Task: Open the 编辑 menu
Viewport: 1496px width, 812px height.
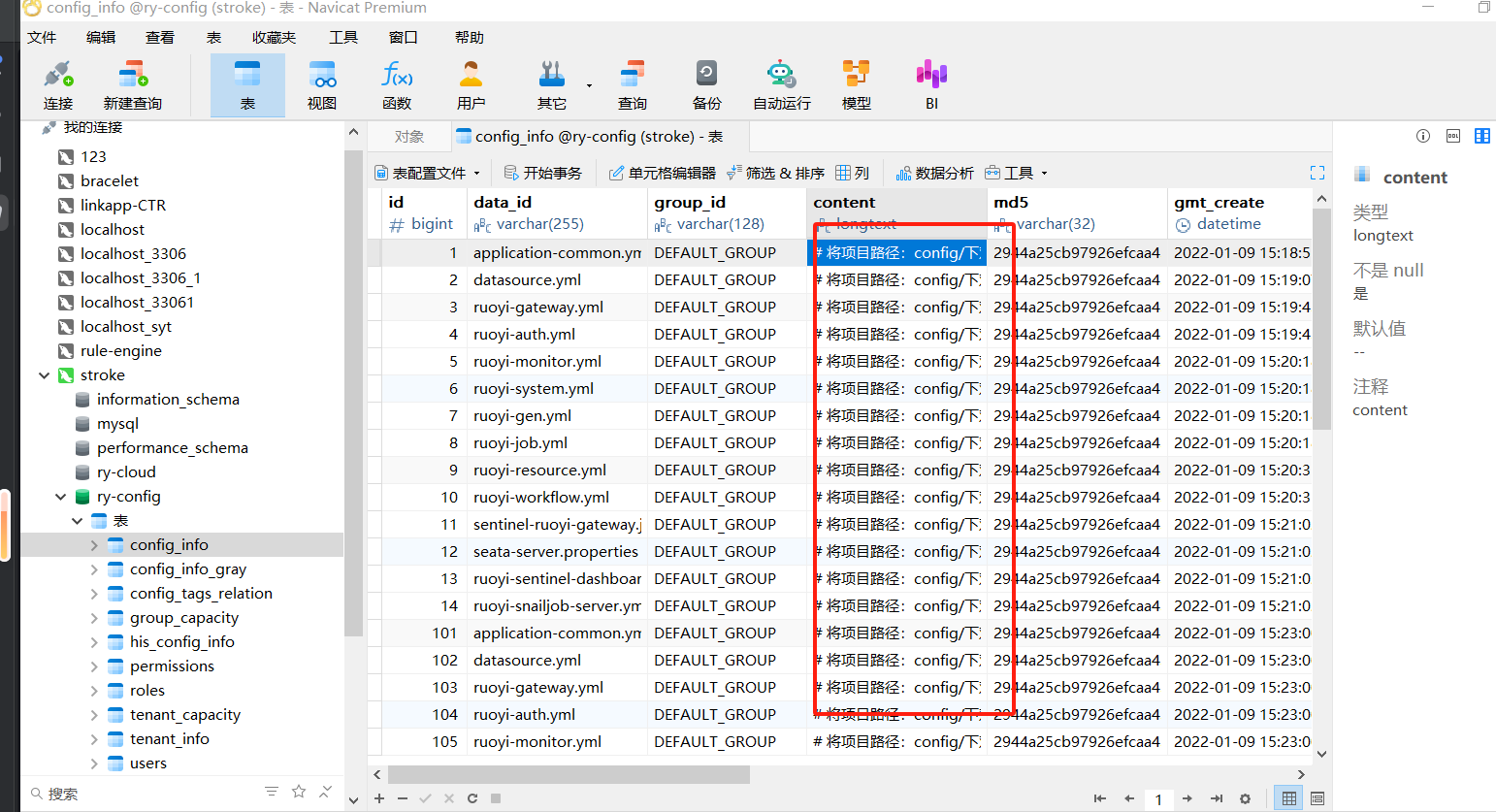Action: [101, 37]
